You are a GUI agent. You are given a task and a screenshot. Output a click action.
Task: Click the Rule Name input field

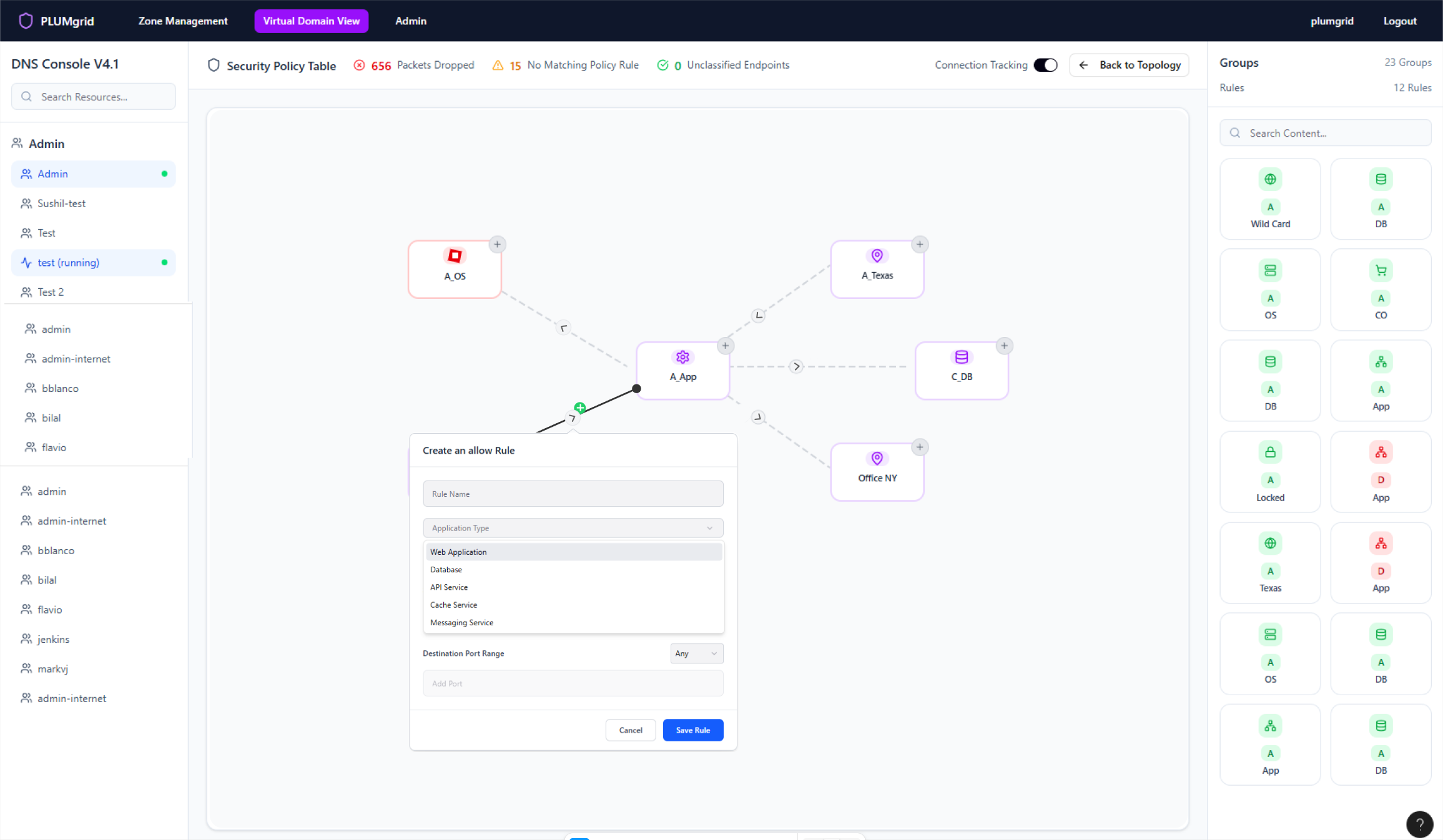pos(573,494)
